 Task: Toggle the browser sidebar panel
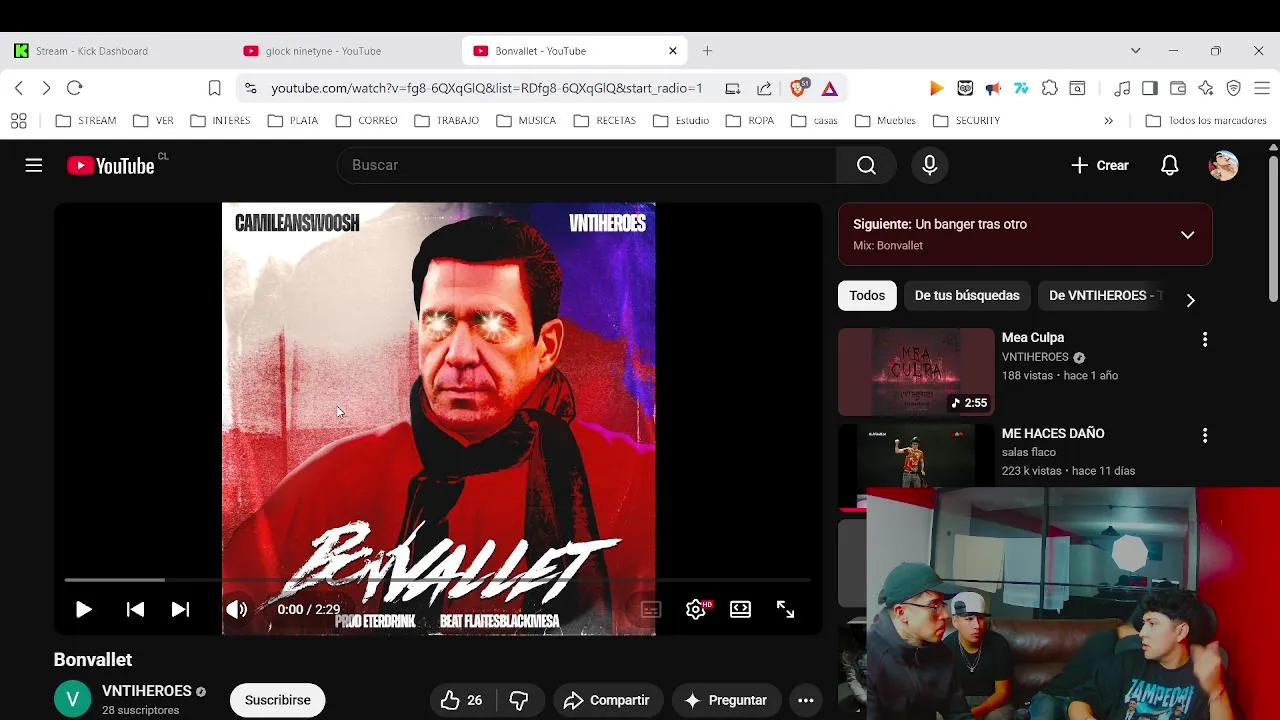tap(1150, 88)
